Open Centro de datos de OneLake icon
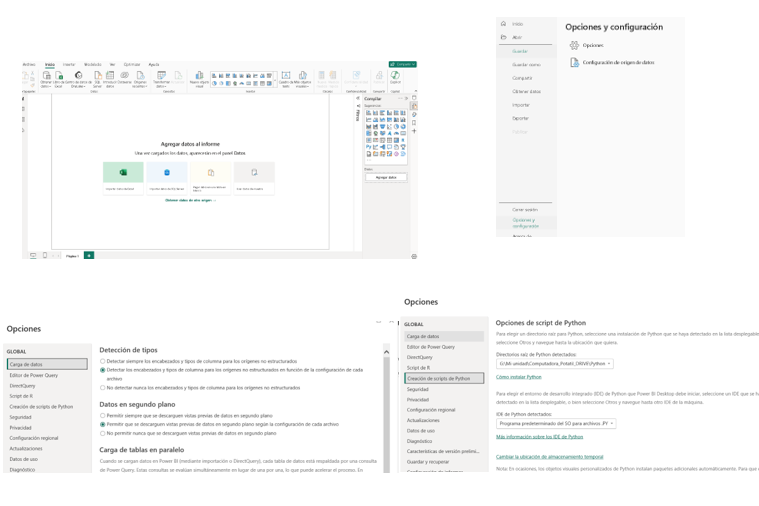This screenshot has width=759, height=506. point(78,75)
